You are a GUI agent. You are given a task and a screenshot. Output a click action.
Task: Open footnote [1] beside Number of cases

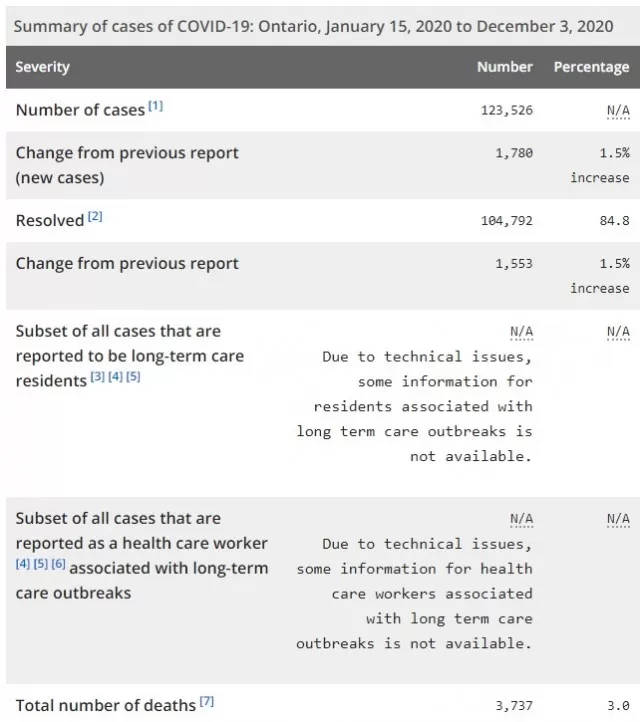155,106
